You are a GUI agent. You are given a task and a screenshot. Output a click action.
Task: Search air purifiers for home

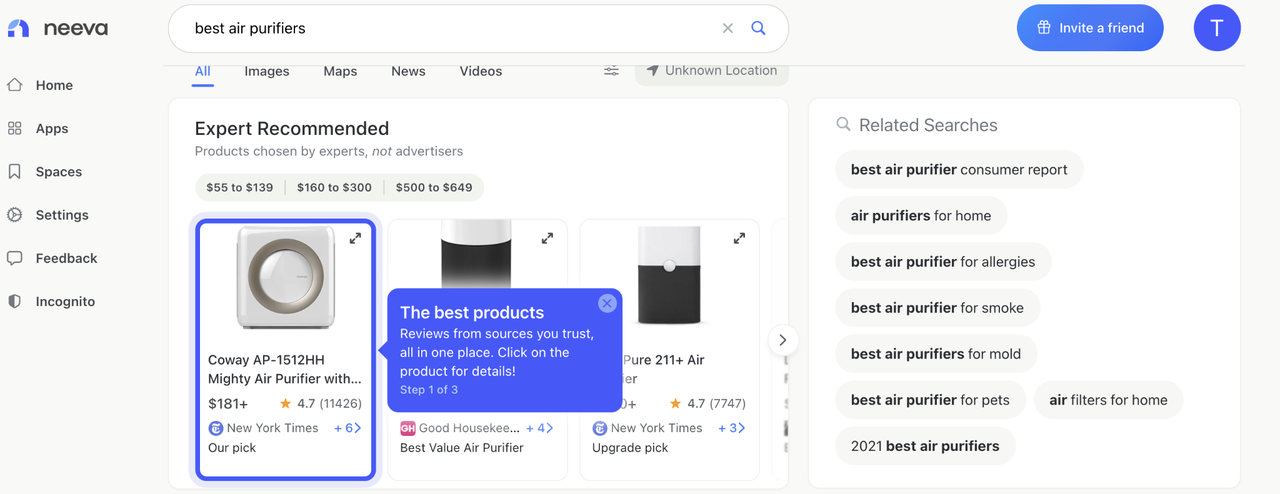921,216
